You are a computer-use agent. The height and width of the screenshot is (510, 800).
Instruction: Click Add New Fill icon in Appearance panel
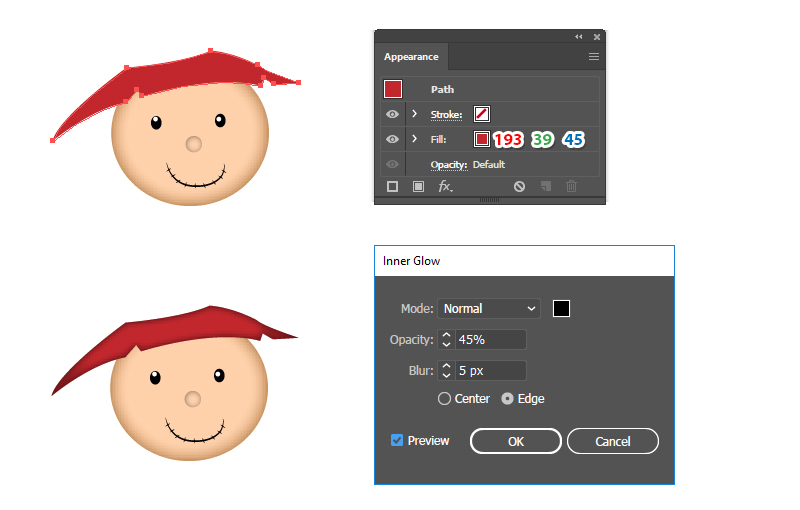(x=418, y=186)
